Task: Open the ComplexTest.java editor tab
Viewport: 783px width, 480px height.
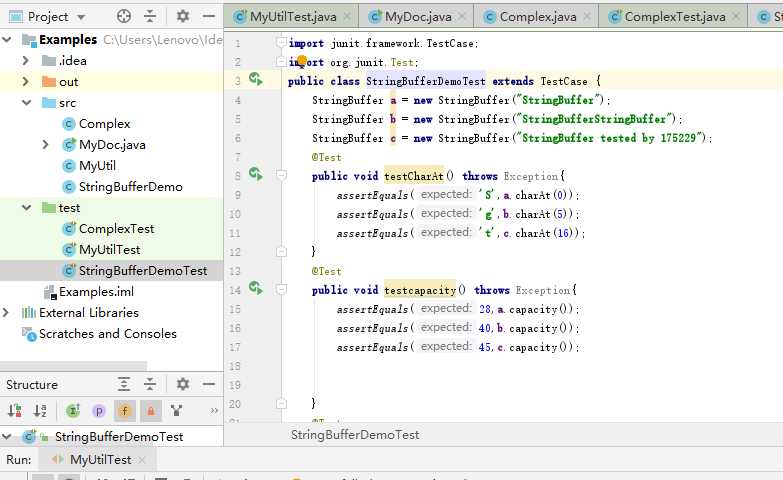Action: pyautogui.click(x=674, y=17)
